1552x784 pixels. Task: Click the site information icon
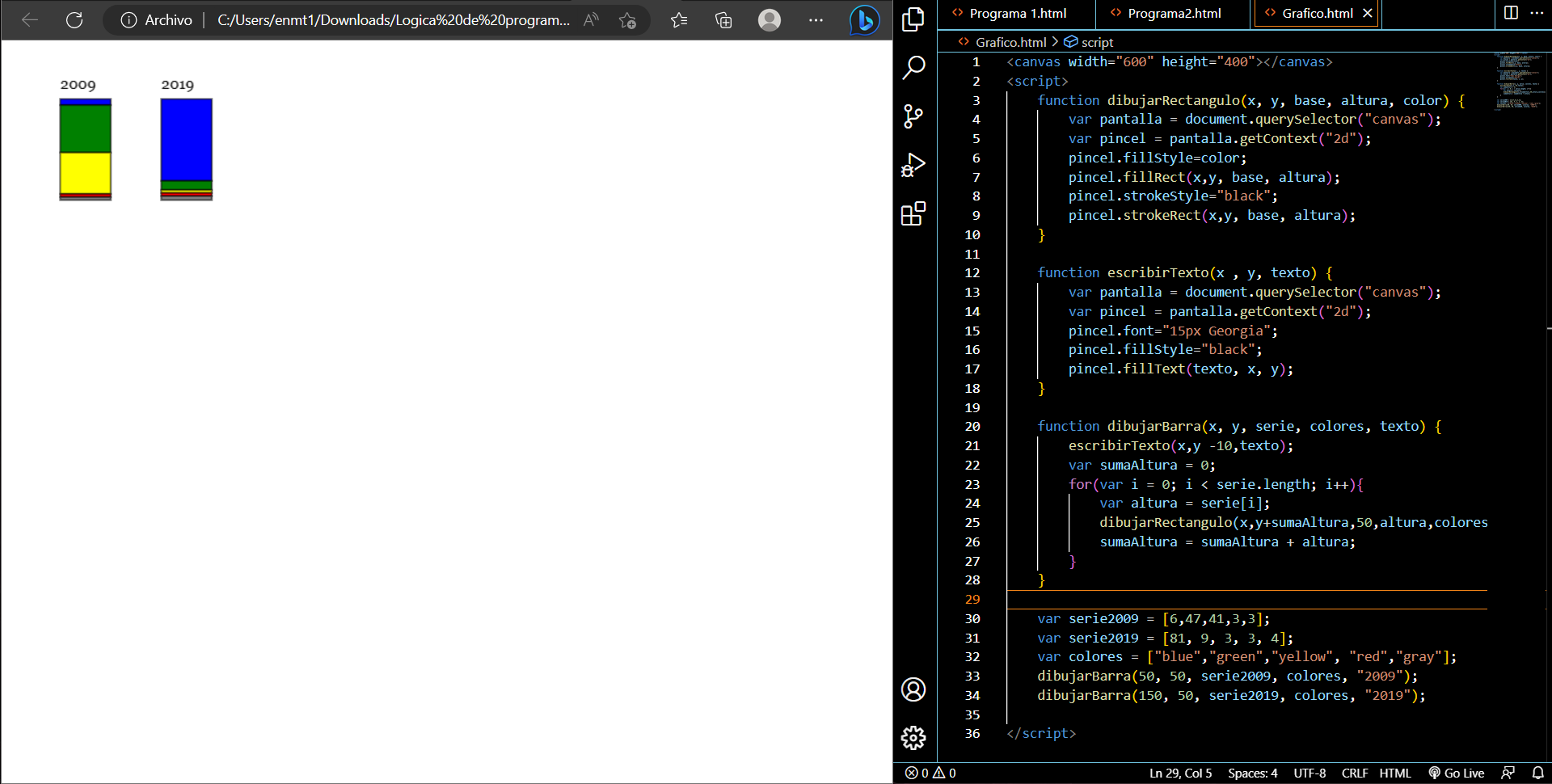tap(129, 20)
